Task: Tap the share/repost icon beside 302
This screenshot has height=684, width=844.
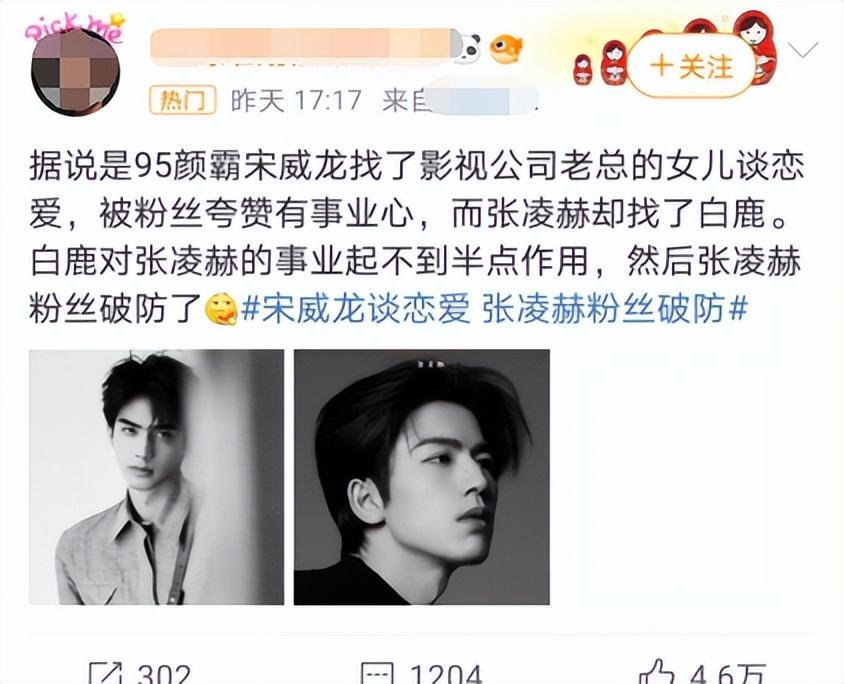Action: [106, 674]
